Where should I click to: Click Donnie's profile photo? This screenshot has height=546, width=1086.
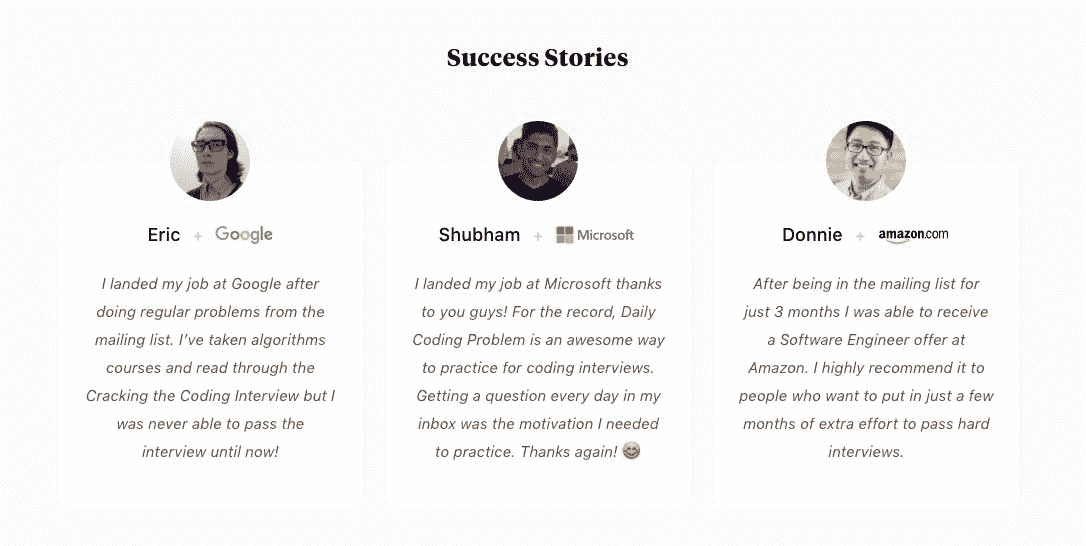pyautogui.click(x=866, y=161)
